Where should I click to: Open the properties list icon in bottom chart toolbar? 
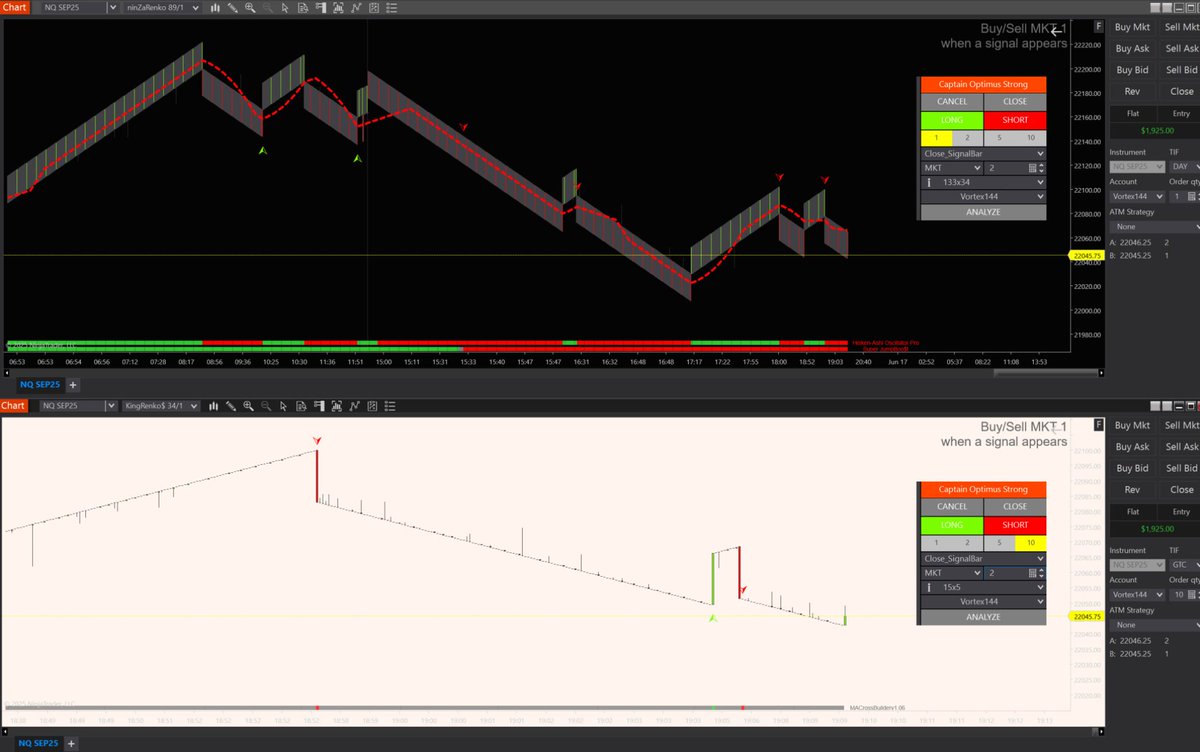pos(389,406)
